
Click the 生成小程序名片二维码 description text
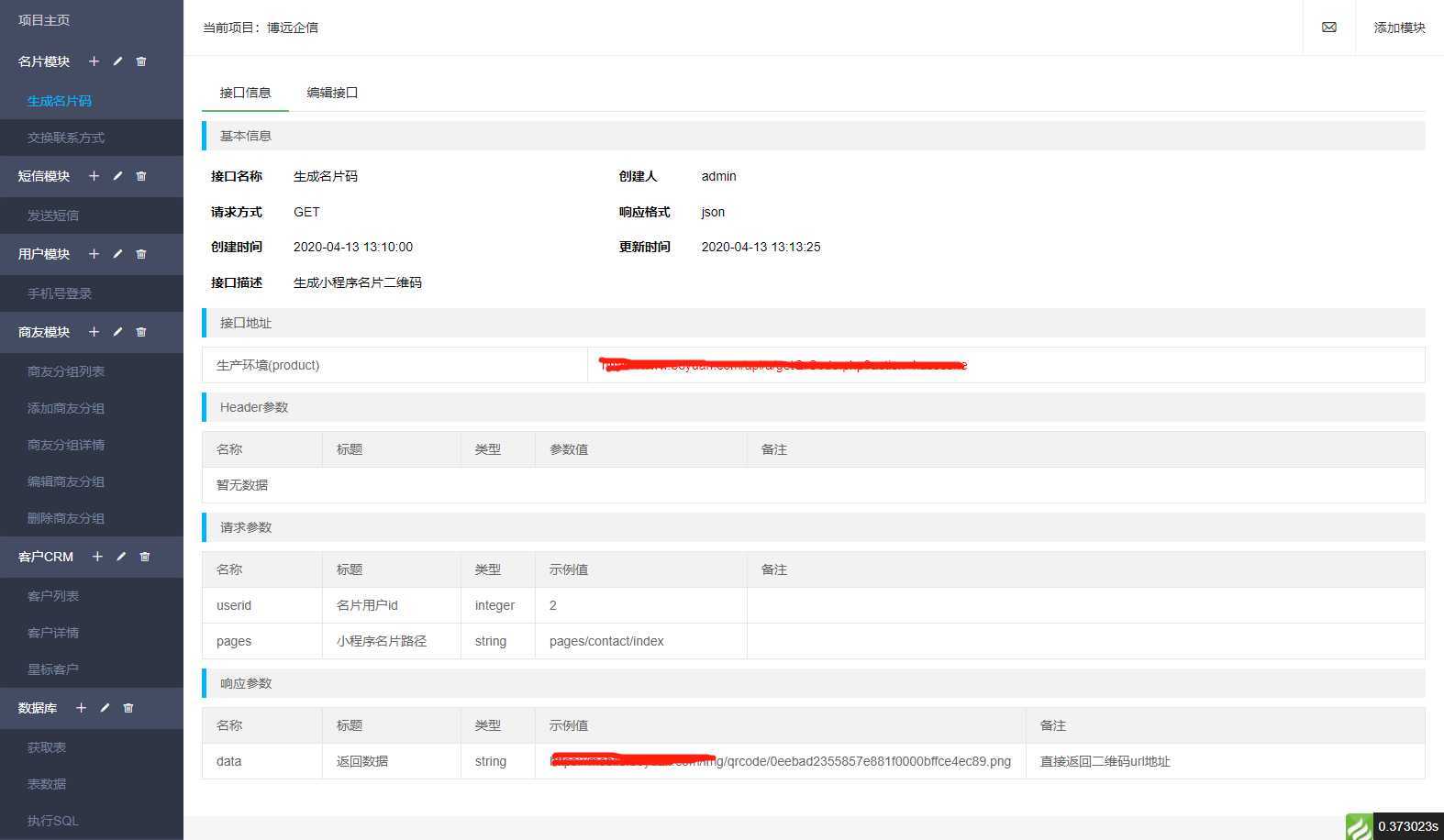358,282
